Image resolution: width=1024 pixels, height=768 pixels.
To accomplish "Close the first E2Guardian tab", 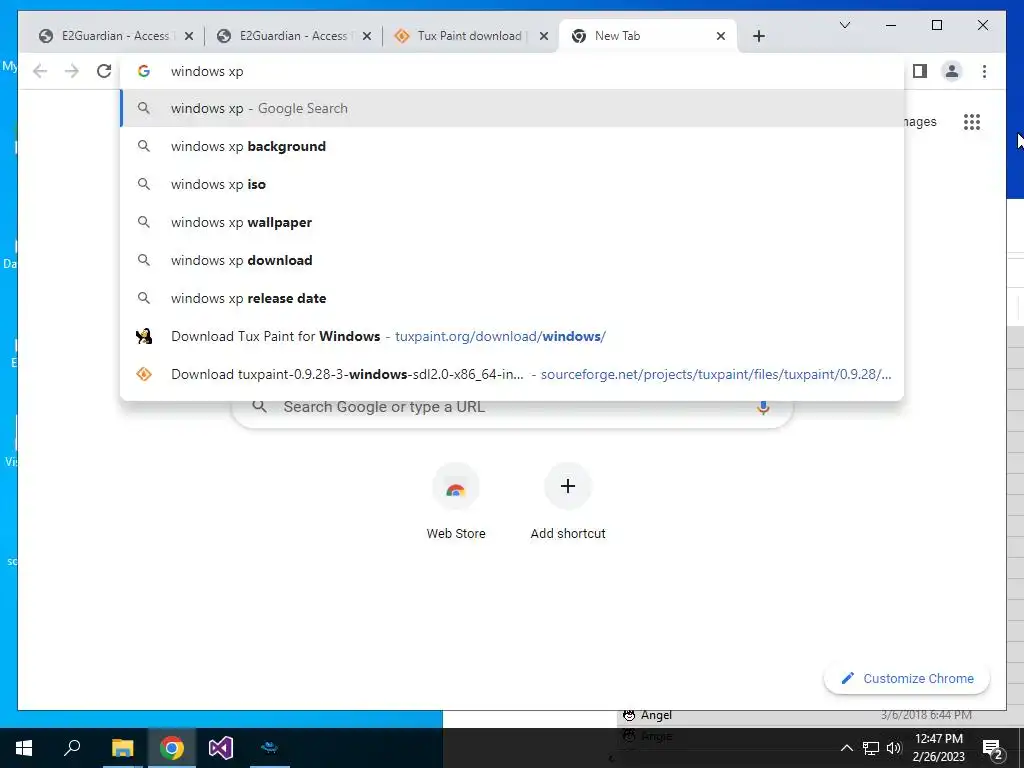I will (189, 37).
